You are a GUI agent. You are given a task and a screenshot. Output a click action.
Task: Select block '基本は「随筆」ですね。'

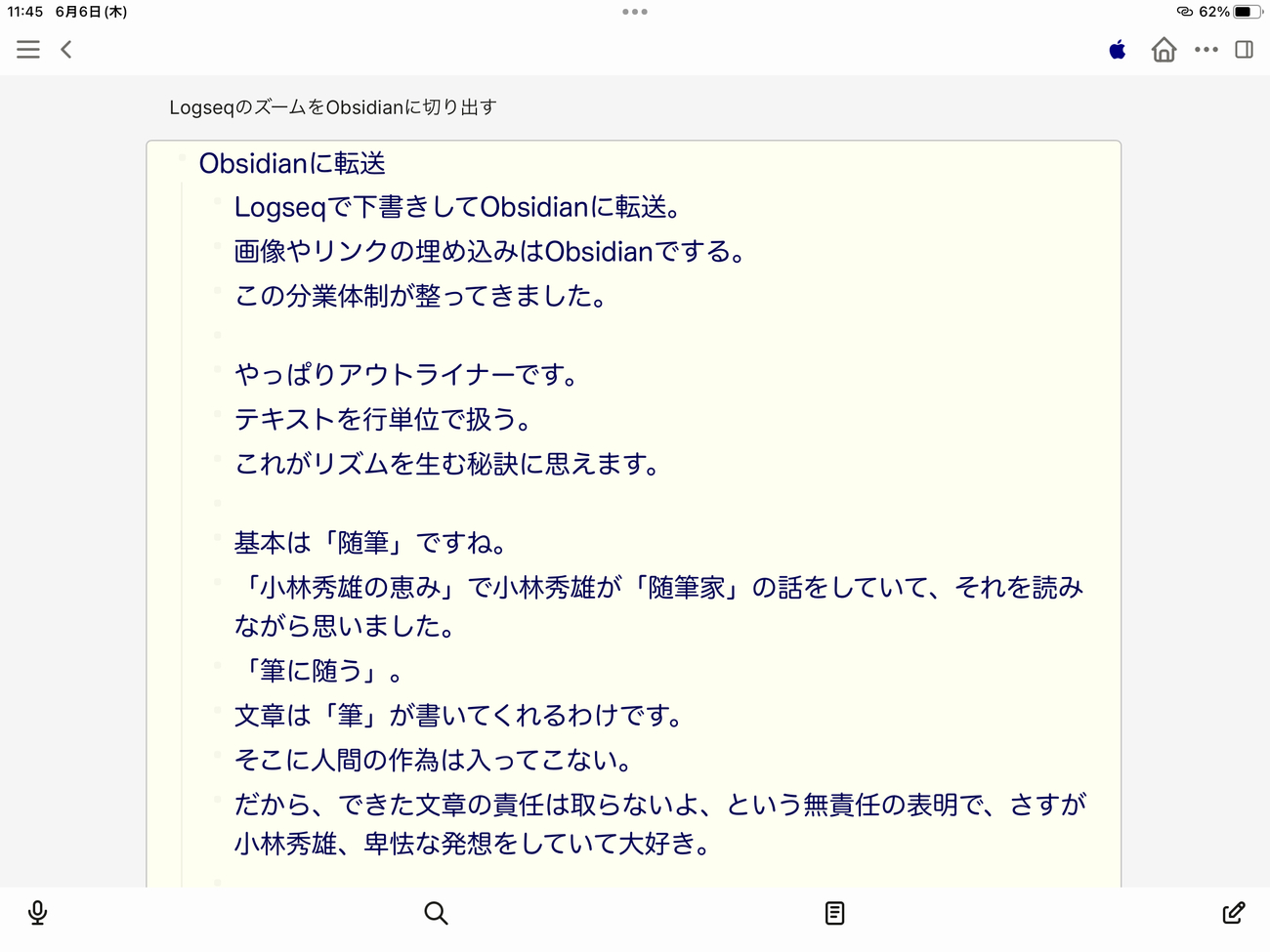tap(371, 542)
